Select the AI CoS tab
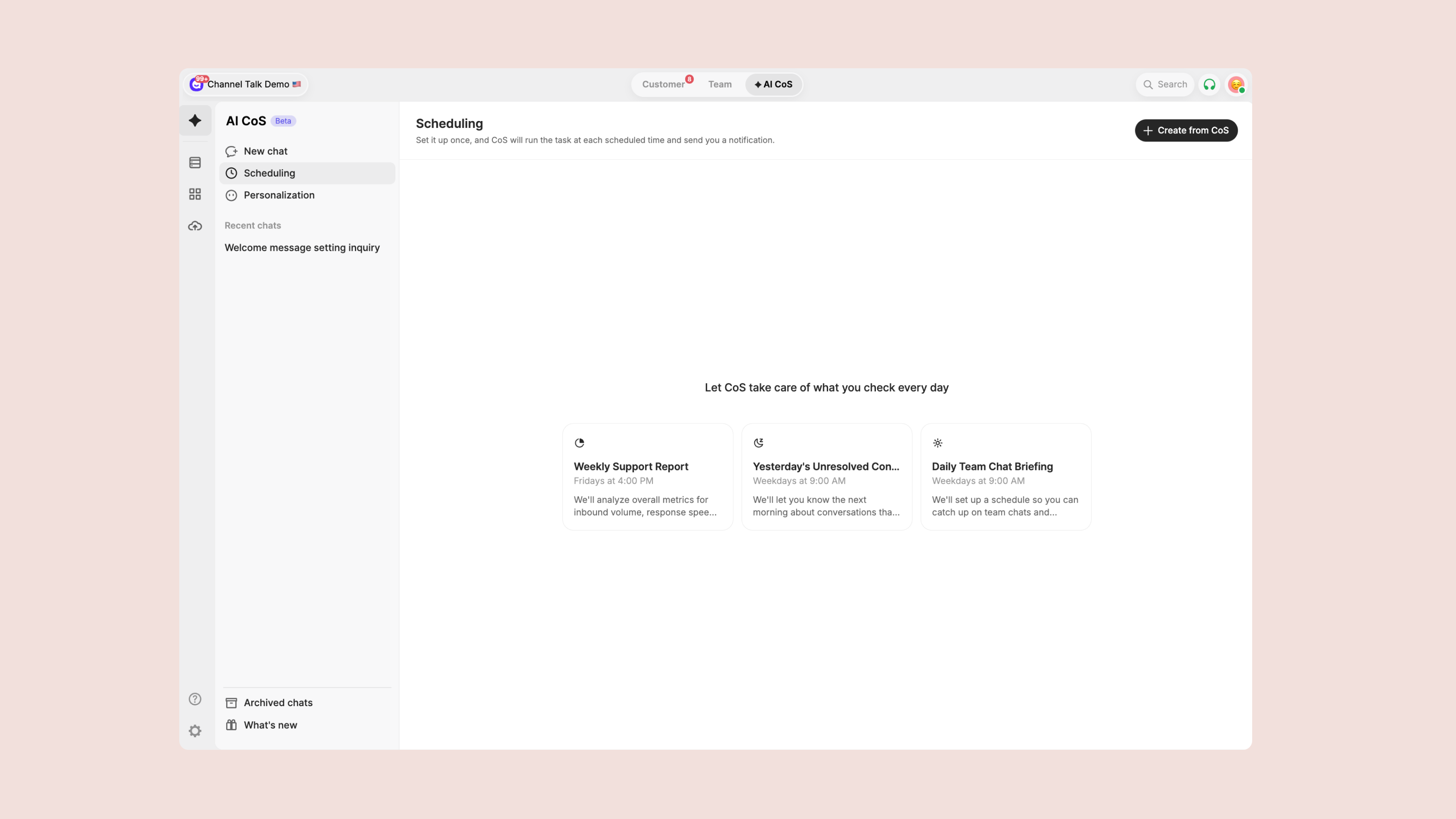The image size is (1456, 819). [773, 84]
